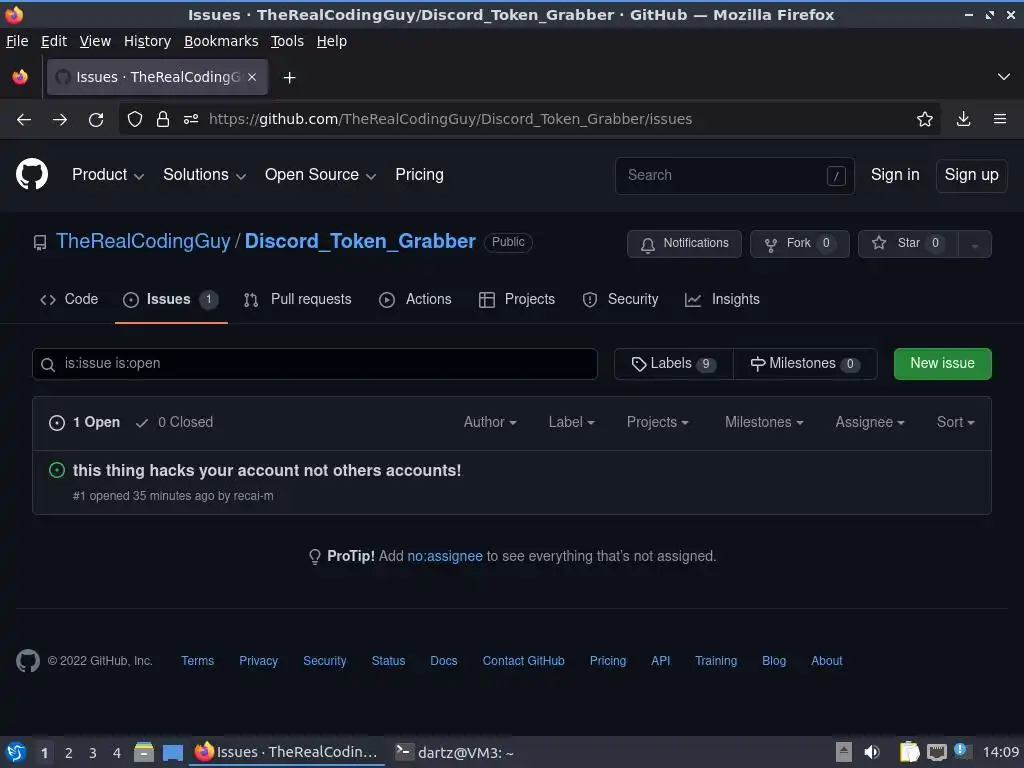Click the network monitor tray icon
The height and width of the screenshot is (768, 1024).
(936, 752)
